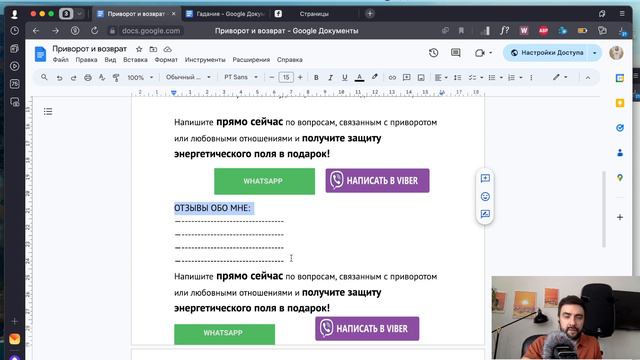
Task: Add a comment from the toolbar
Action: pyautogui.click(x=407, y=78)
